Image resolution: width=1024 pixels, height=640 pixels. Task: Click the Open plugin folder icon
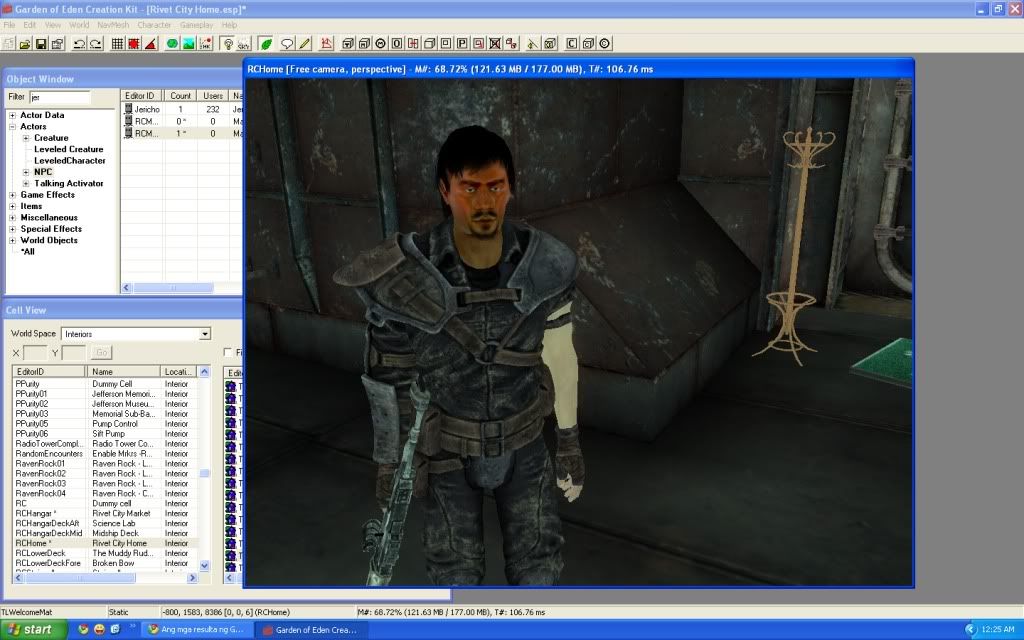pyautogui.click(x=25, y=44)
